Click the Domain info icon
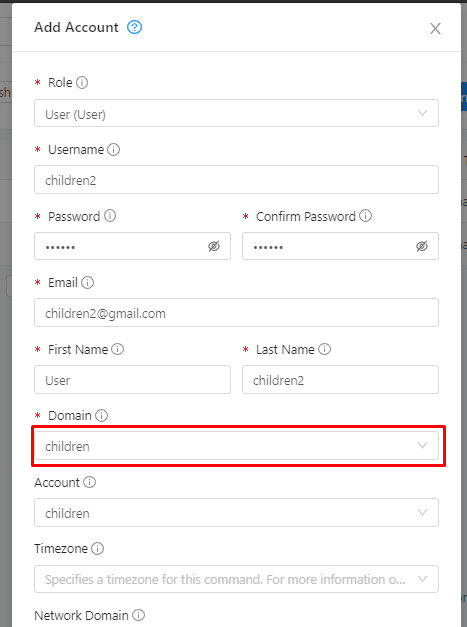Screen dimensions: 467x627 102,415
